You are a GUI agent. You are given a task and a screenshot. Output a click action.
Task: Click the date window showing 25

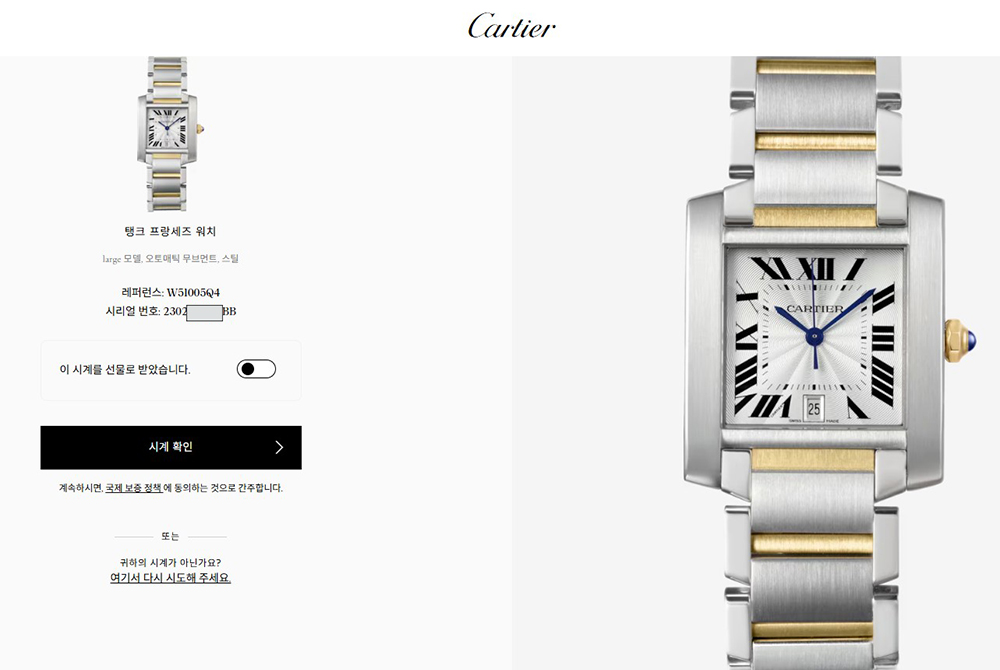814,409
